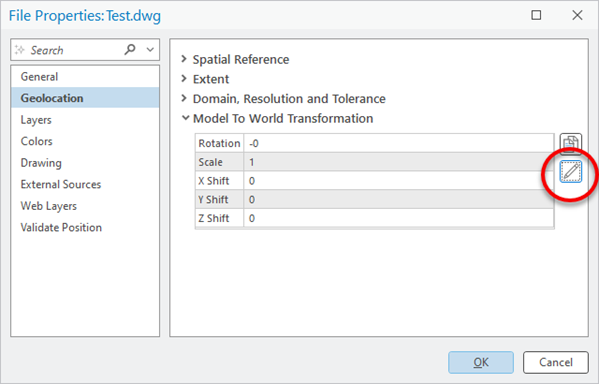Image resolution: width=599 pixels, height=384 pixels.
Task: Select the Web Layers tab
Action: 85,206
